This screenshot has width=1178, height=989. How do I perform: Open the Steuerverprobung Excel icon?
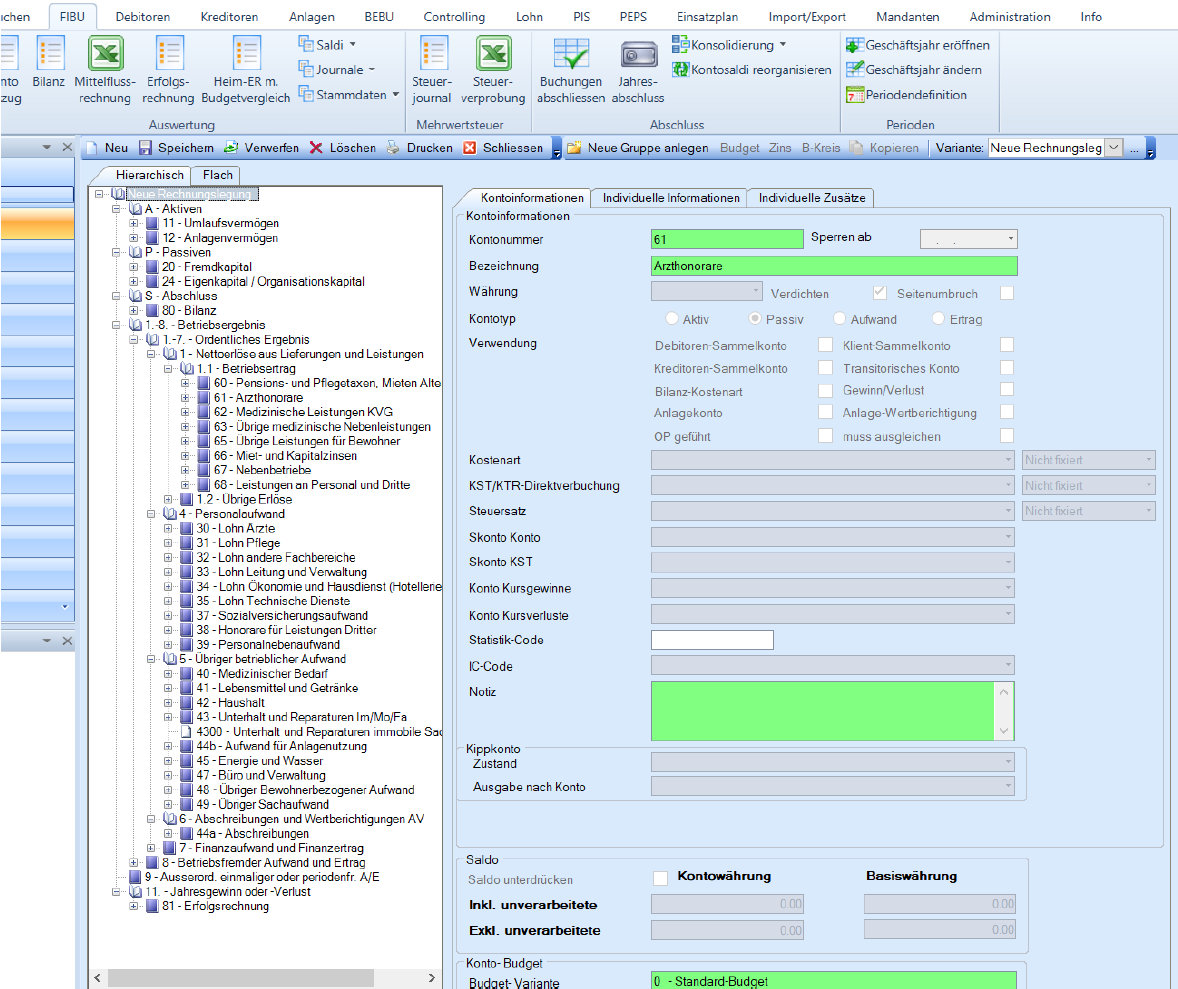coord(493,54)
